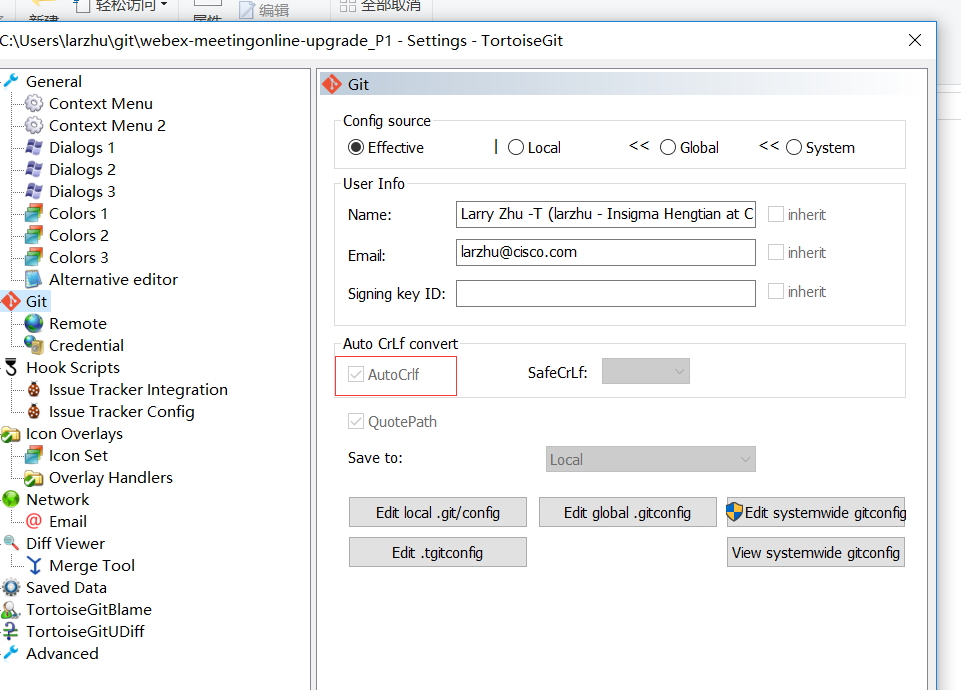Image resolution: width=961 pixels, height=690 pixels.
Task: Open Merge Tool settings page
Action: [92, 566]
